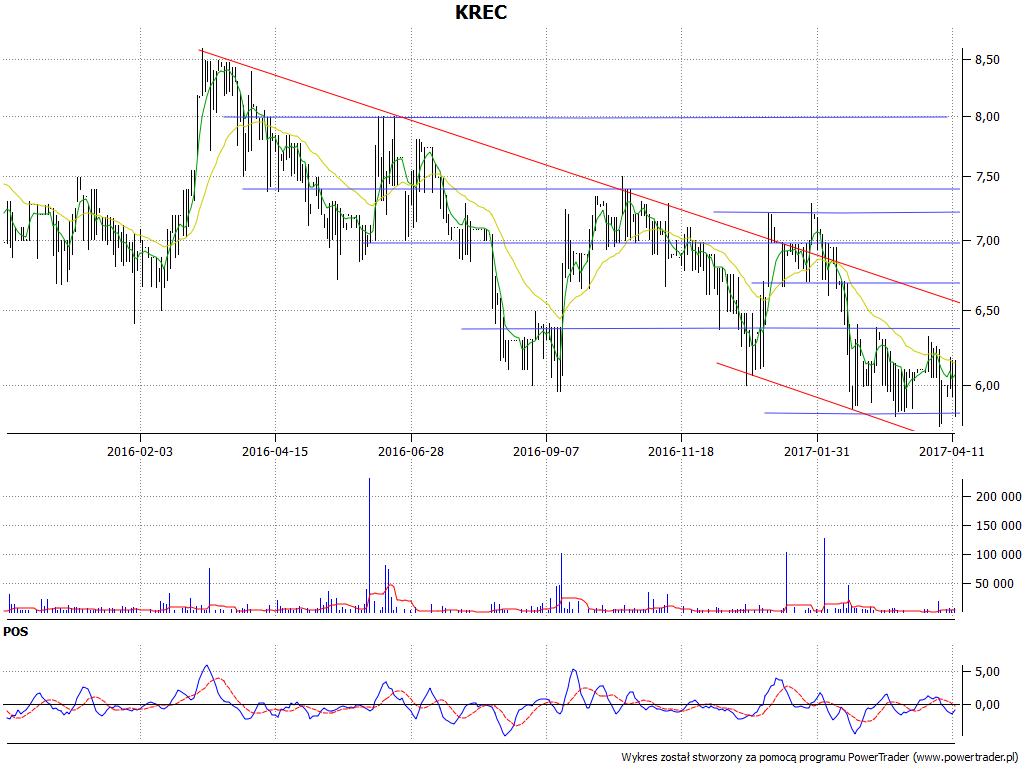Click the 2017-01-31 date label
Image resolution: width=1024 pixels, height=768 pixels.
tap(817, 451)
